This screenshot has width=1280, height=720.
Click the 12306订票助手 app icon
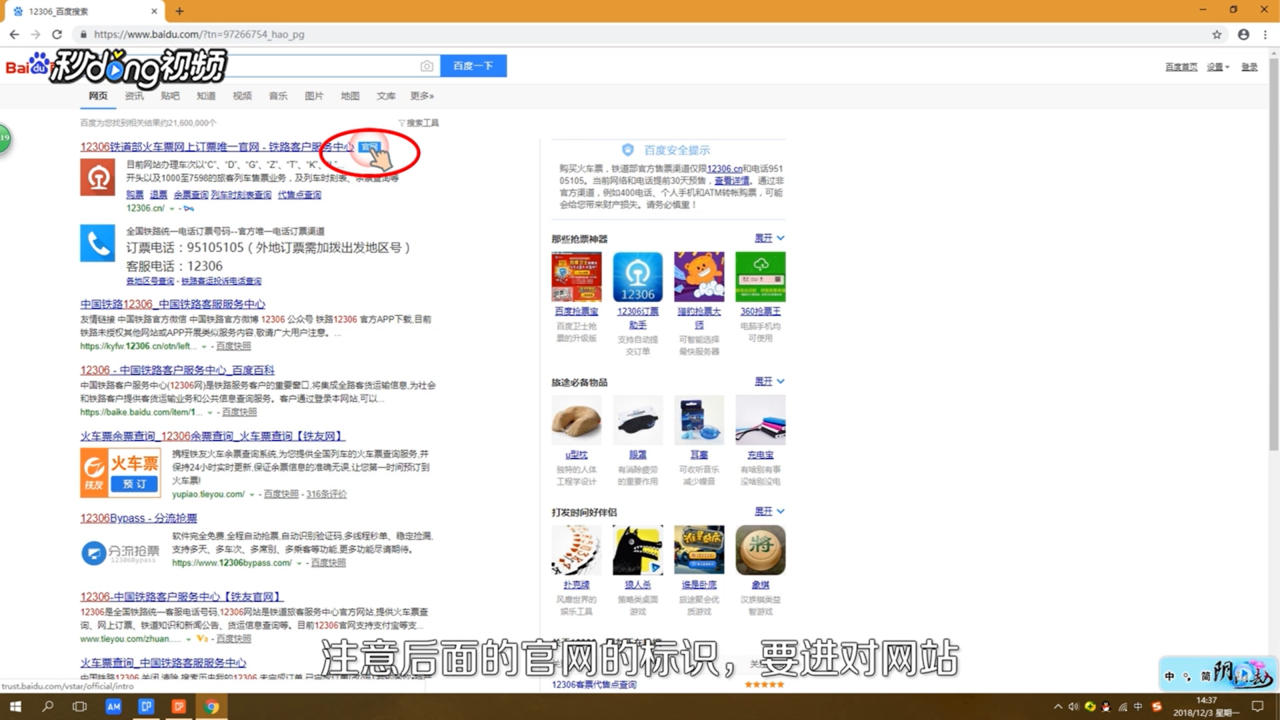tap(637, 277)
